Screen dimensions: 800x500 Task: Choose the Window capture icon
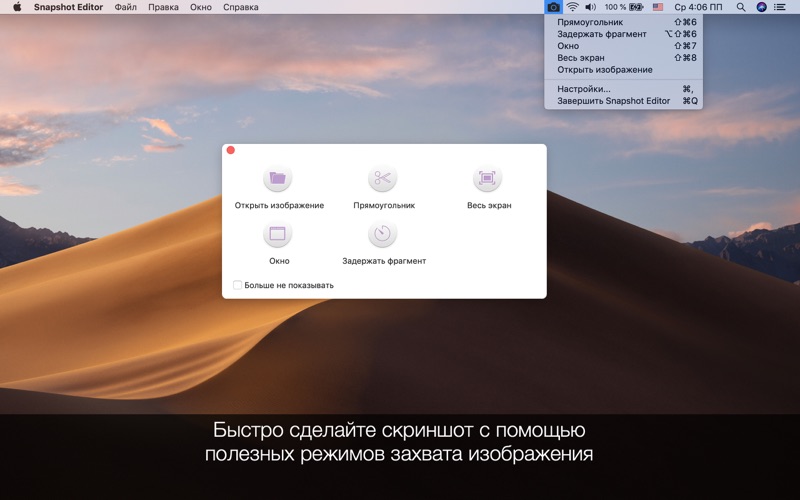tap(278, 234)
